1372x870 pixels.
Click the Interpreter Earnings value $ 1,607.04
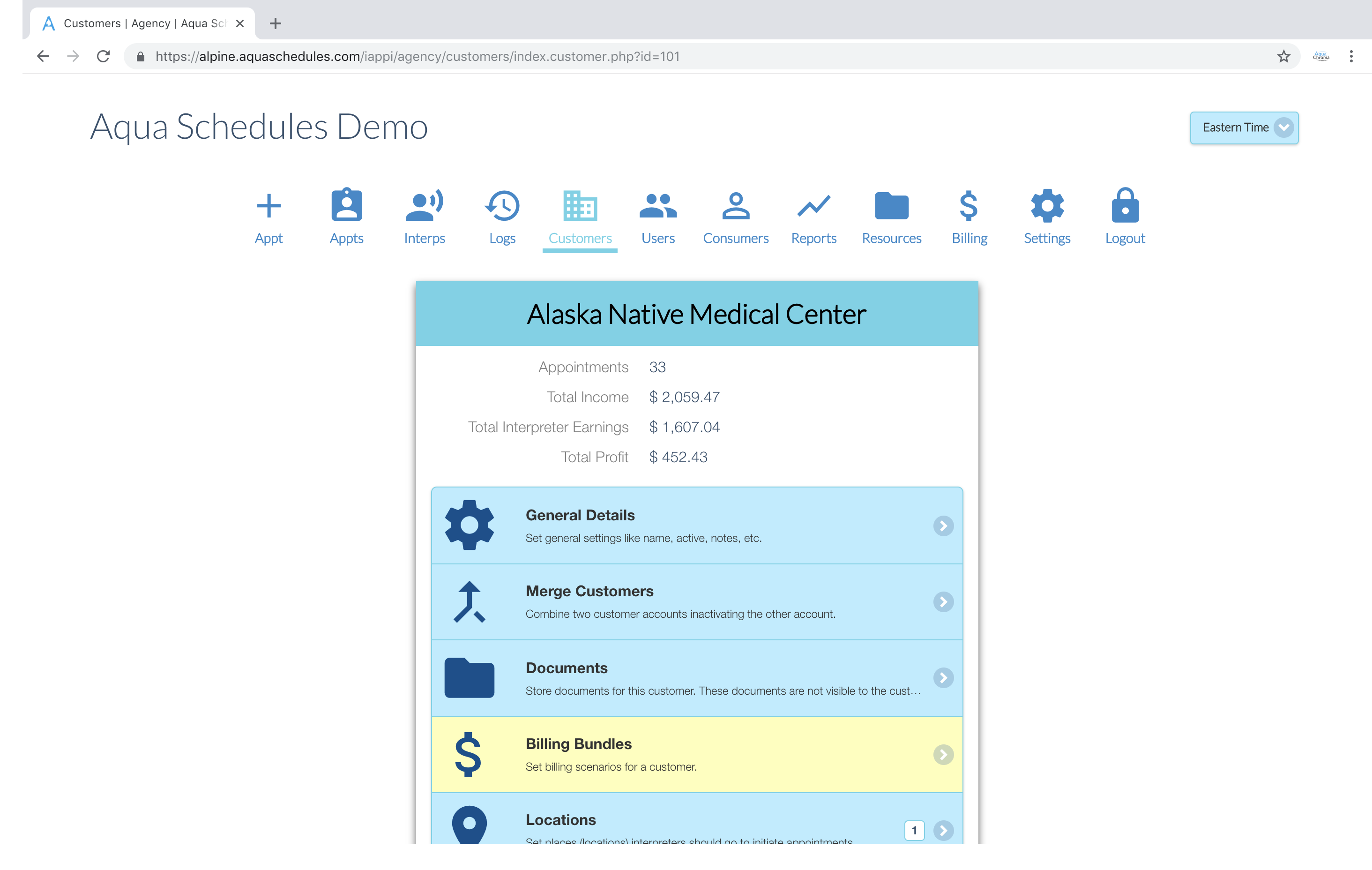pyautogui.click(x=684, y=427)
